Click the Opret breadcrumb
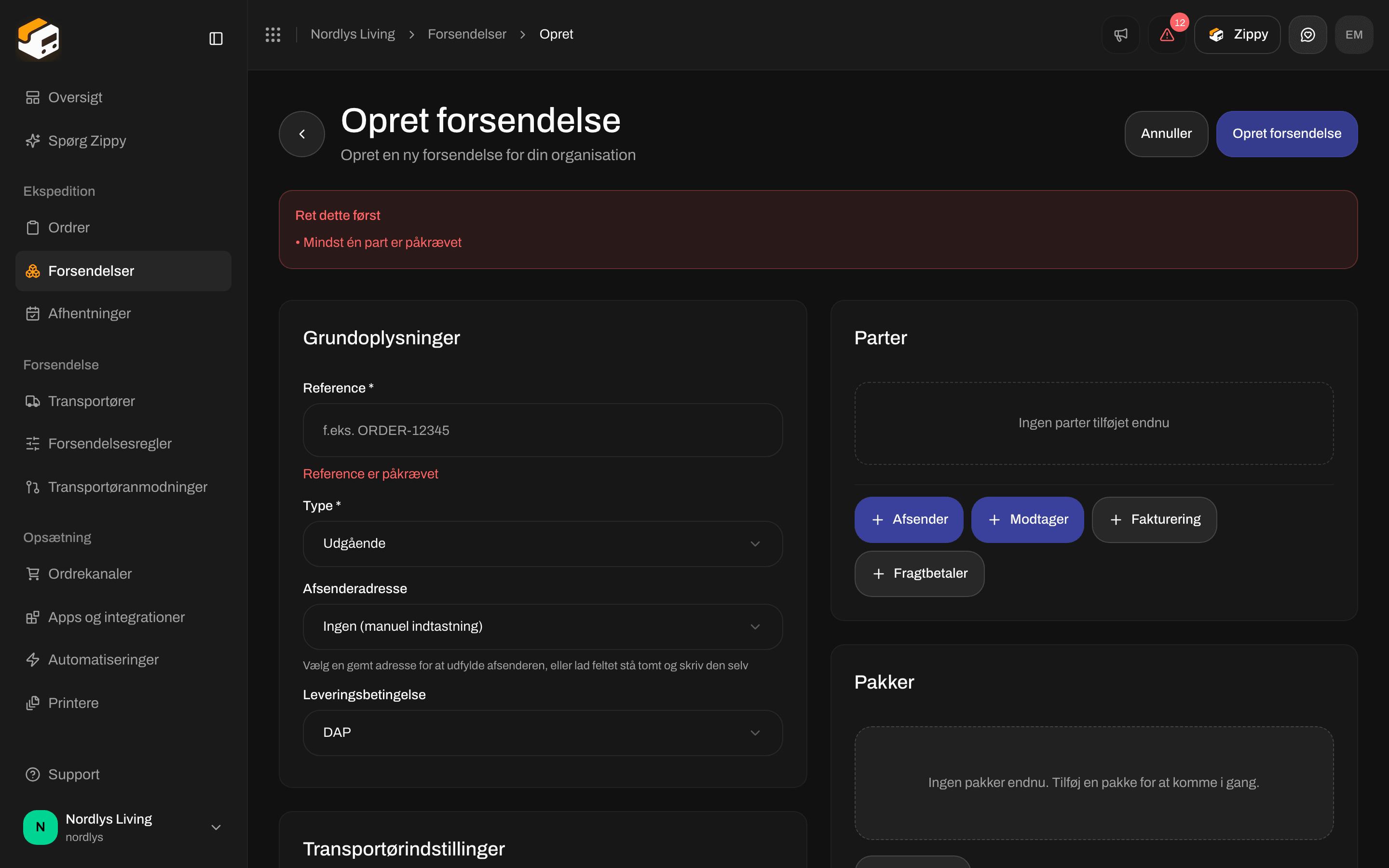The width and height of the screenshot is (1389, 868). click(x=556, y=34)
